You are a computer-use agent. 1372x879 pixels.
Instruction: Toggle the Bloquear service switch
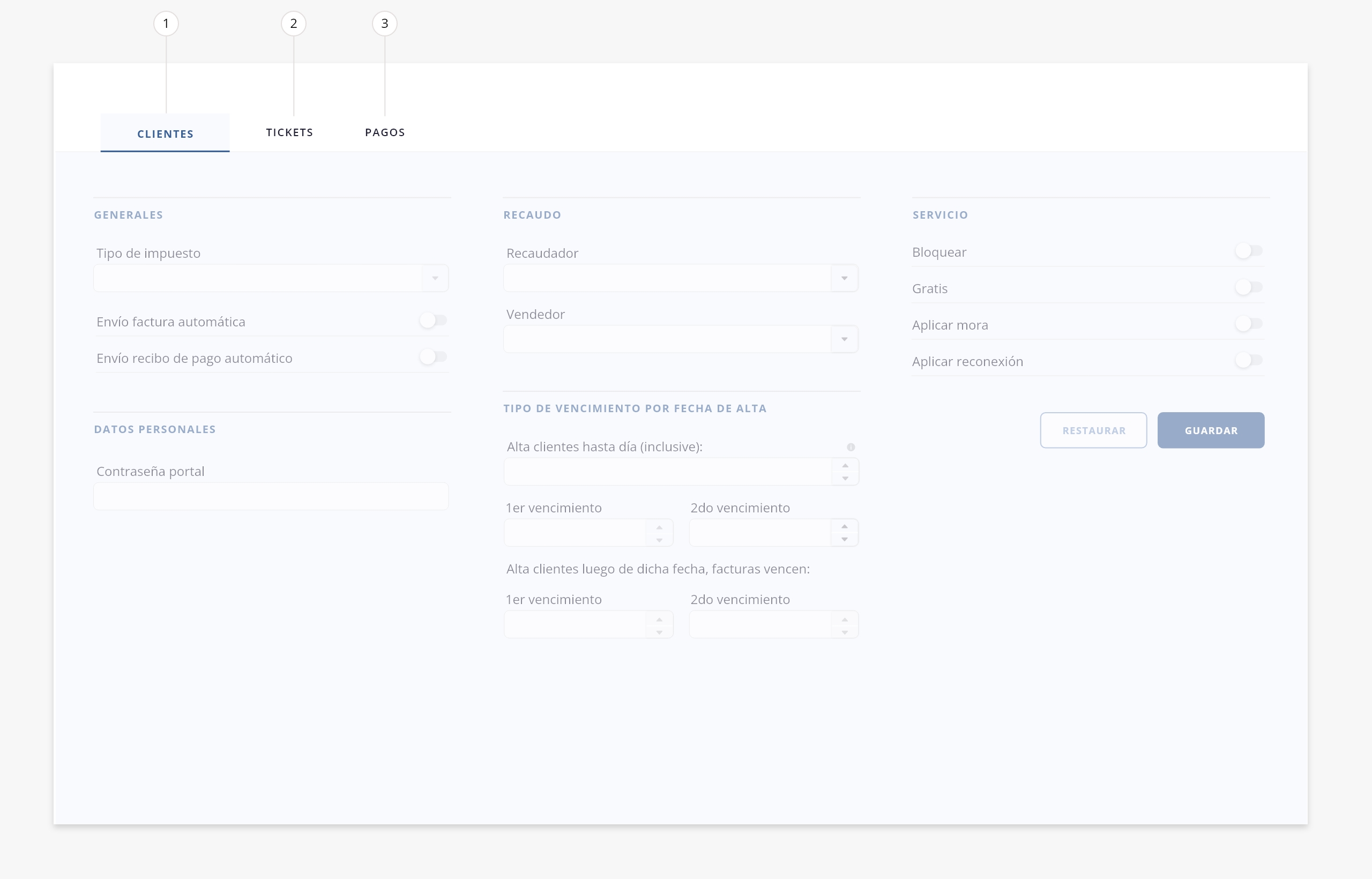[1249, 251]
